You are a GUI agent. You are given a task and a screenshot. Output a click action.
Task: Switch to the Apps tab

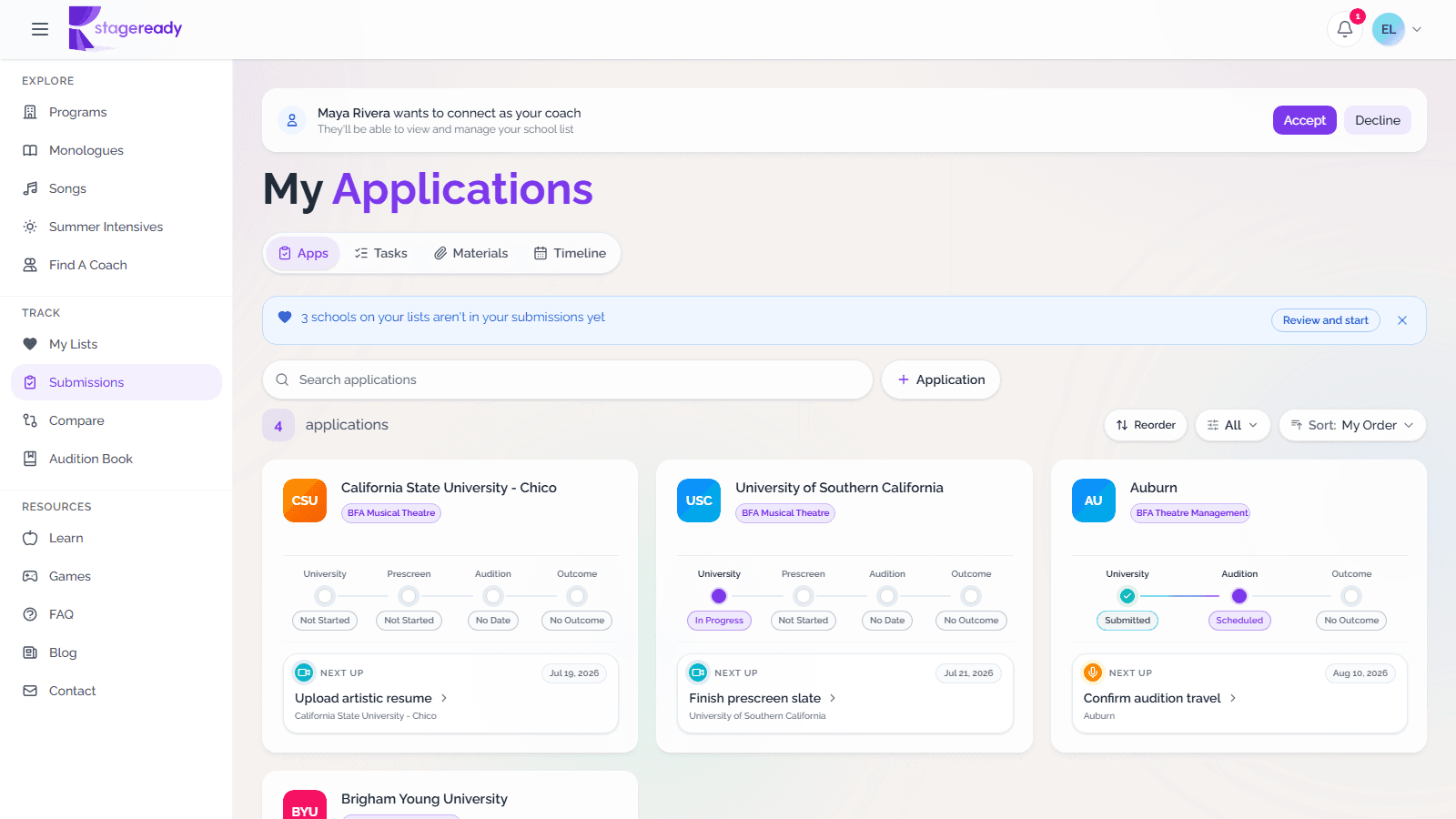(x=303, y=253)
